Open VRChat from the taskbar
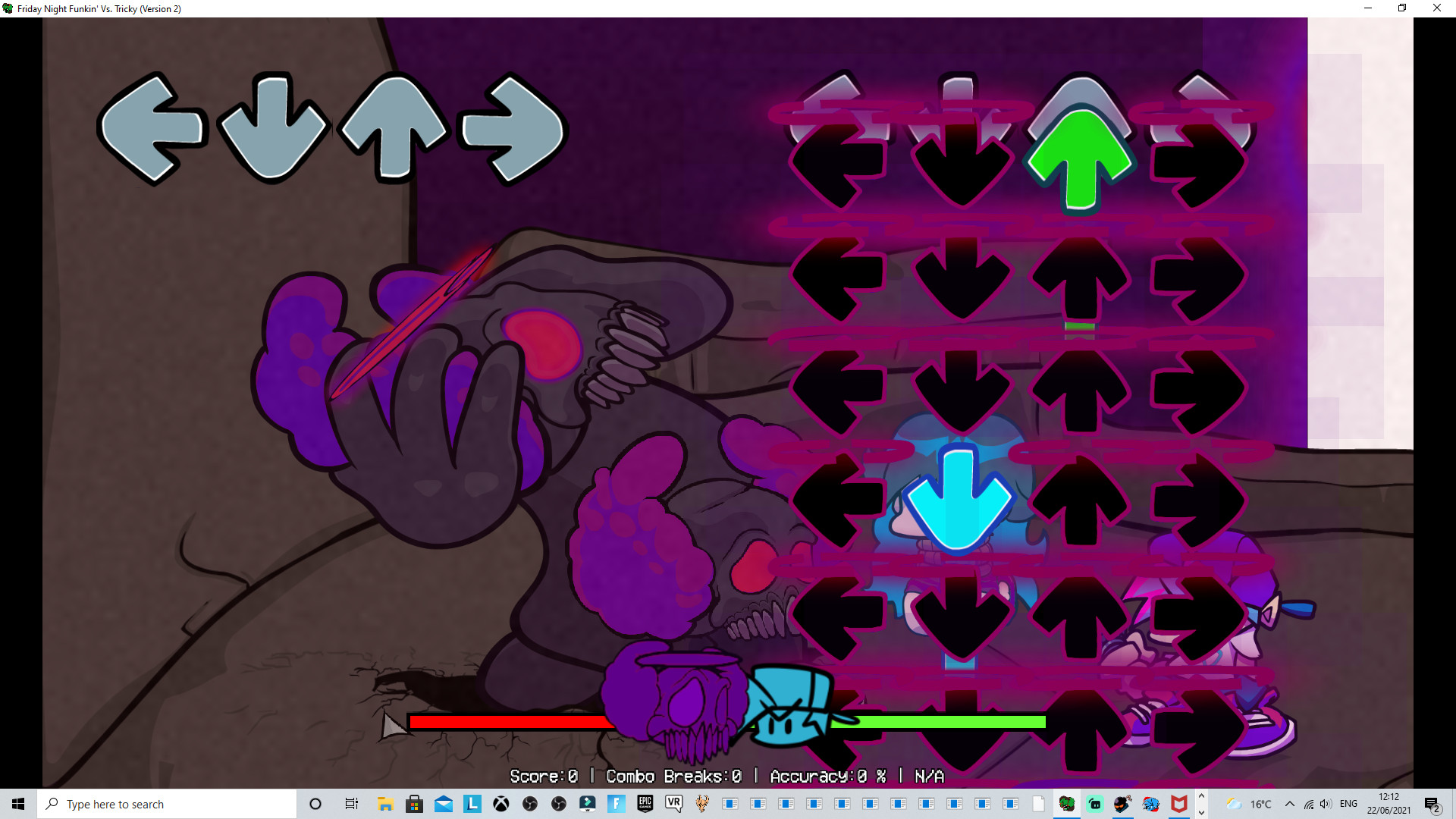Image resolution: width=1456 pixels, height=819 pixels. (674, 804)
